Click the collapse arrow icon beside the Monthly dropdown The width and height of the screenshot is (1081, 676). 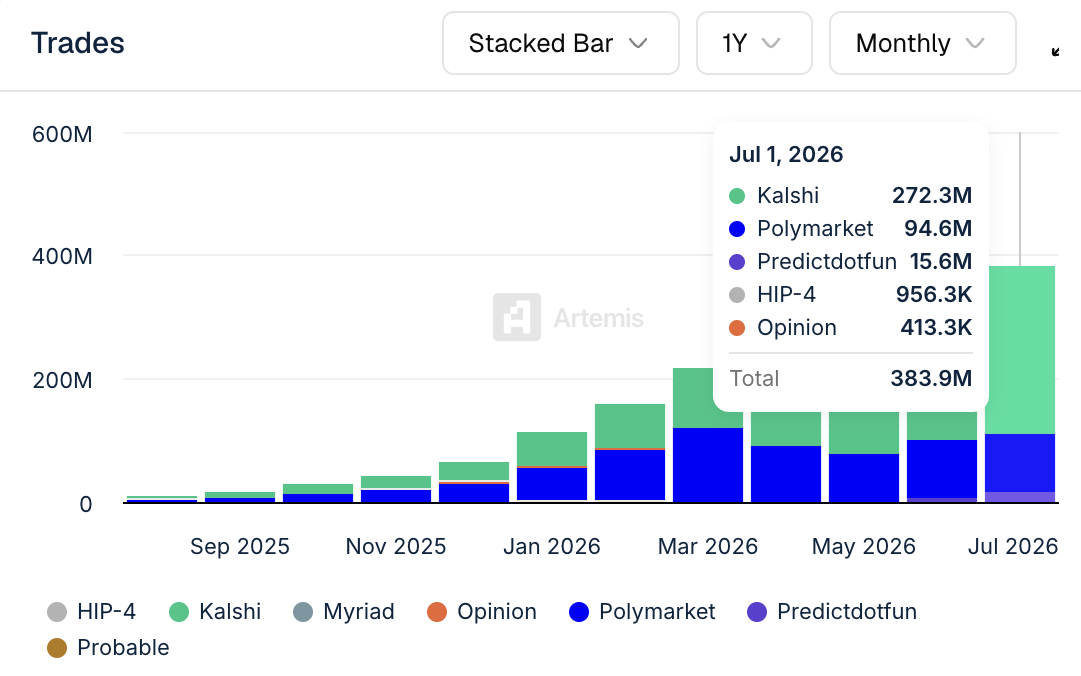click(x=1055, y=52)
